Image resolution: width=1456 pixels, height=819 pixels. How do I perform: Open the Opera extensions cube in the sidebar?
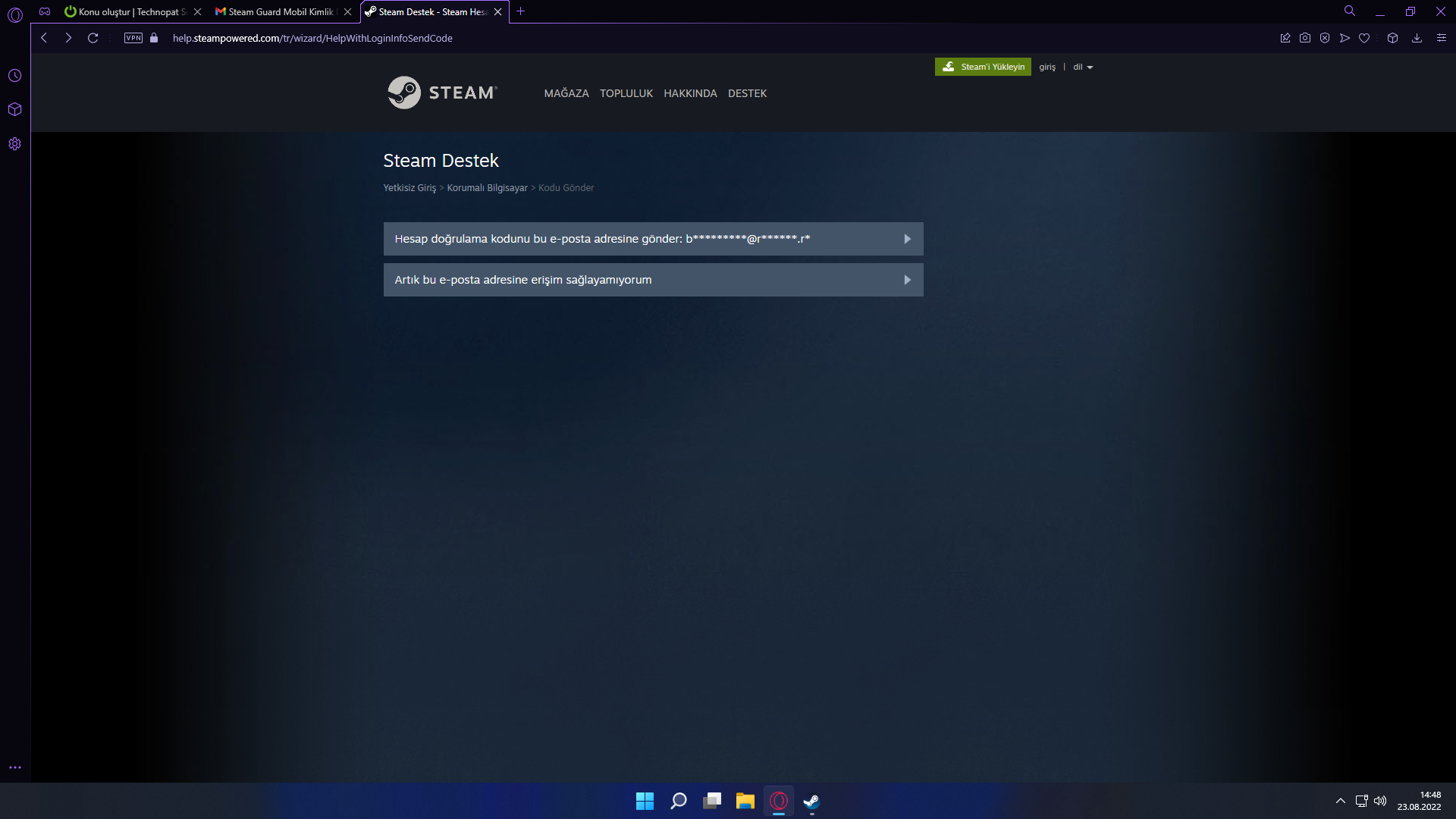click(14, 109)
